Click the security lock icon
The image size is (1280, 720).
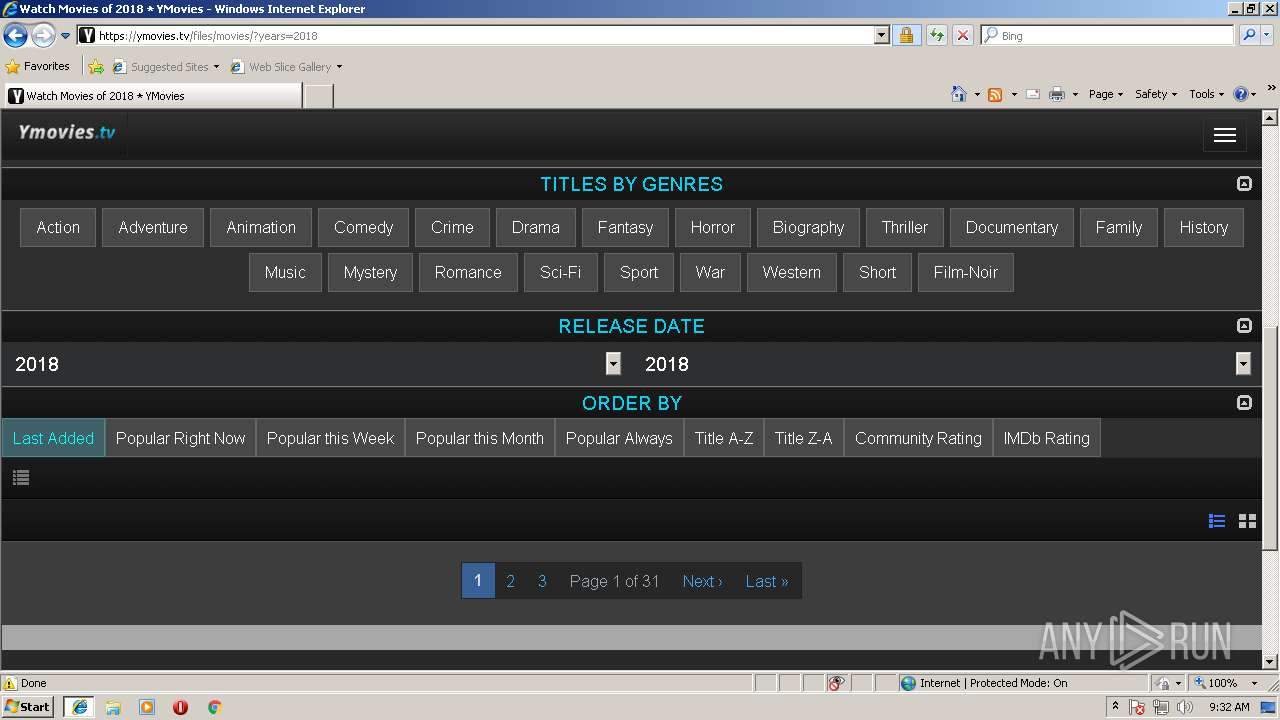(x=906, y=36)
